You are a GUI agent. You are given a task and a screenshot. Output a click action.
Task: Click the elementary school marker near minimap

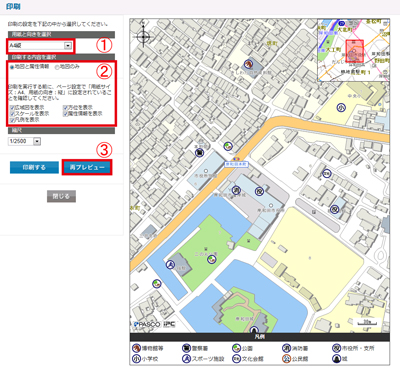[341, 108]
